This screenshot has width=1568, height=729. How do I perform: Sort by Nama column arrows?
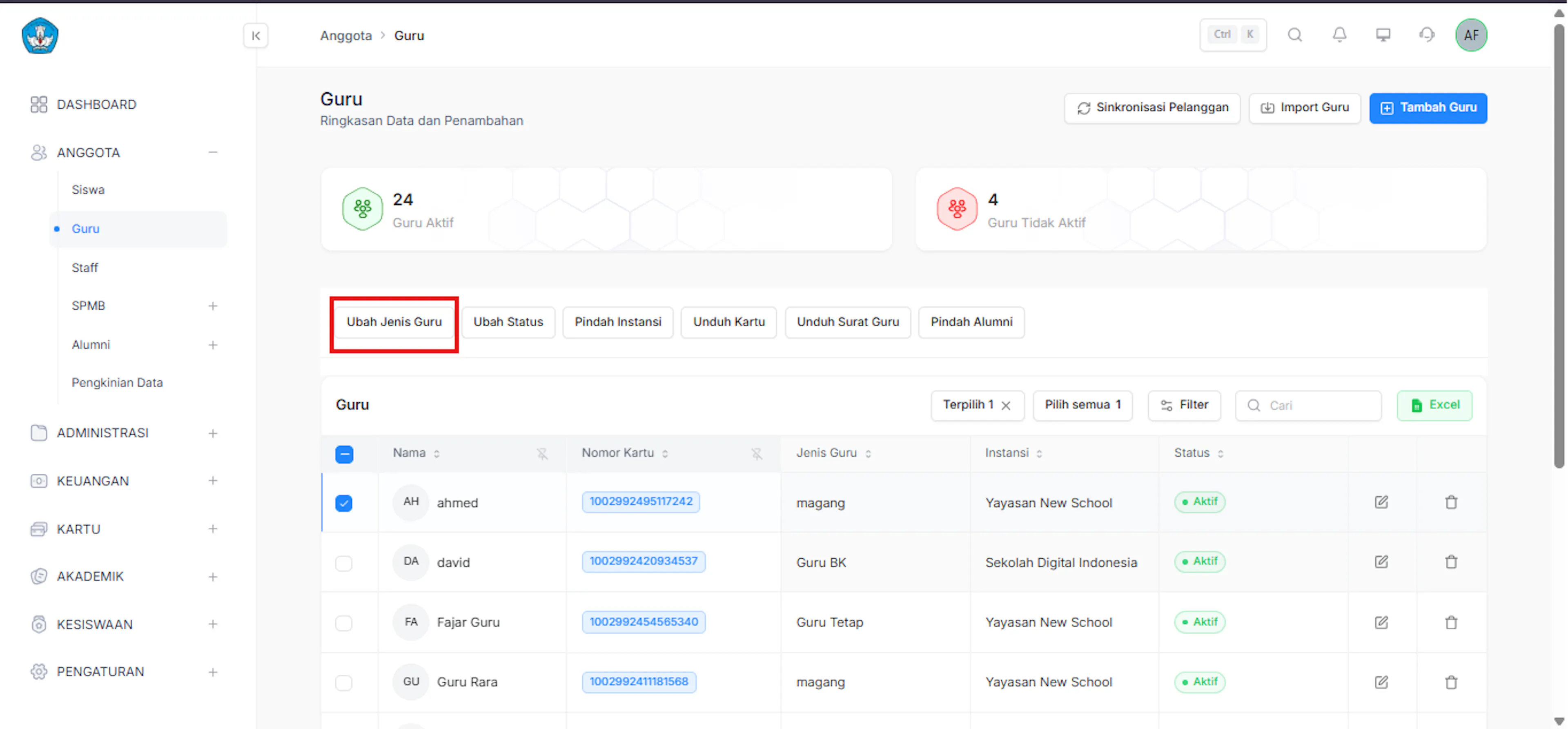[437, 453]
